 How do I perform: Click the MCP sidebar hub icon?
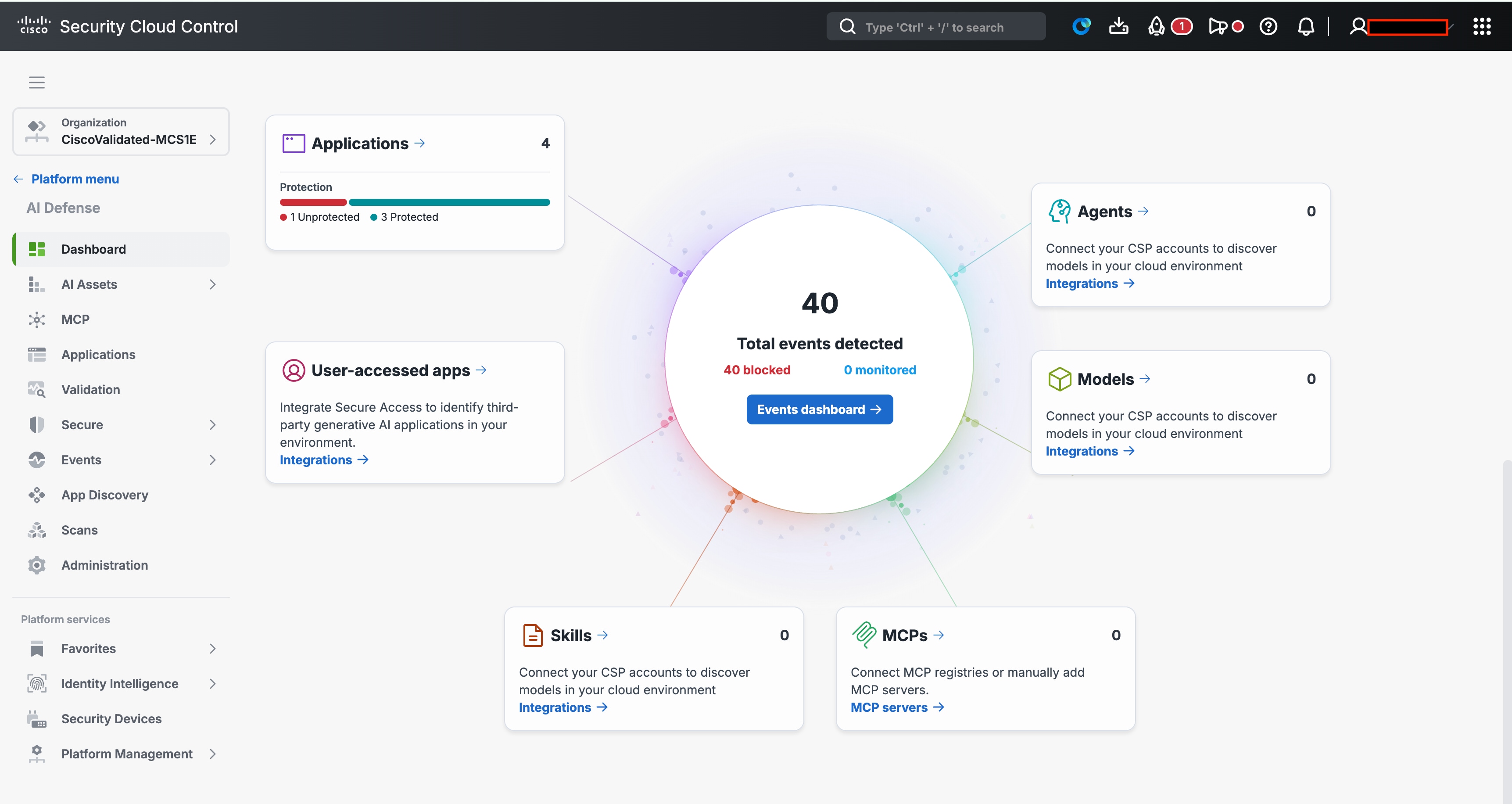coord(37,319)
